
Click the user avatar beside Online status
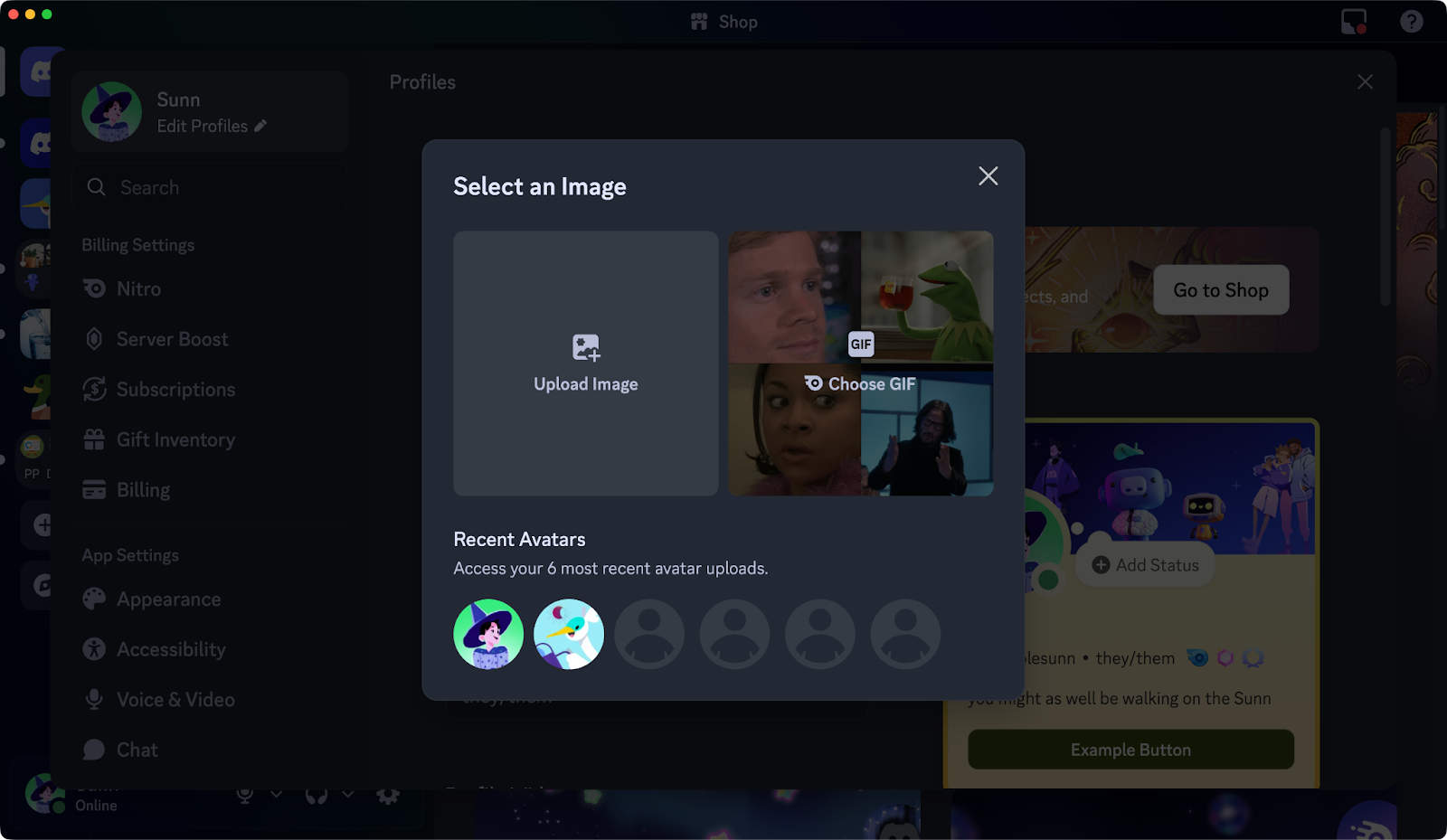43,793
